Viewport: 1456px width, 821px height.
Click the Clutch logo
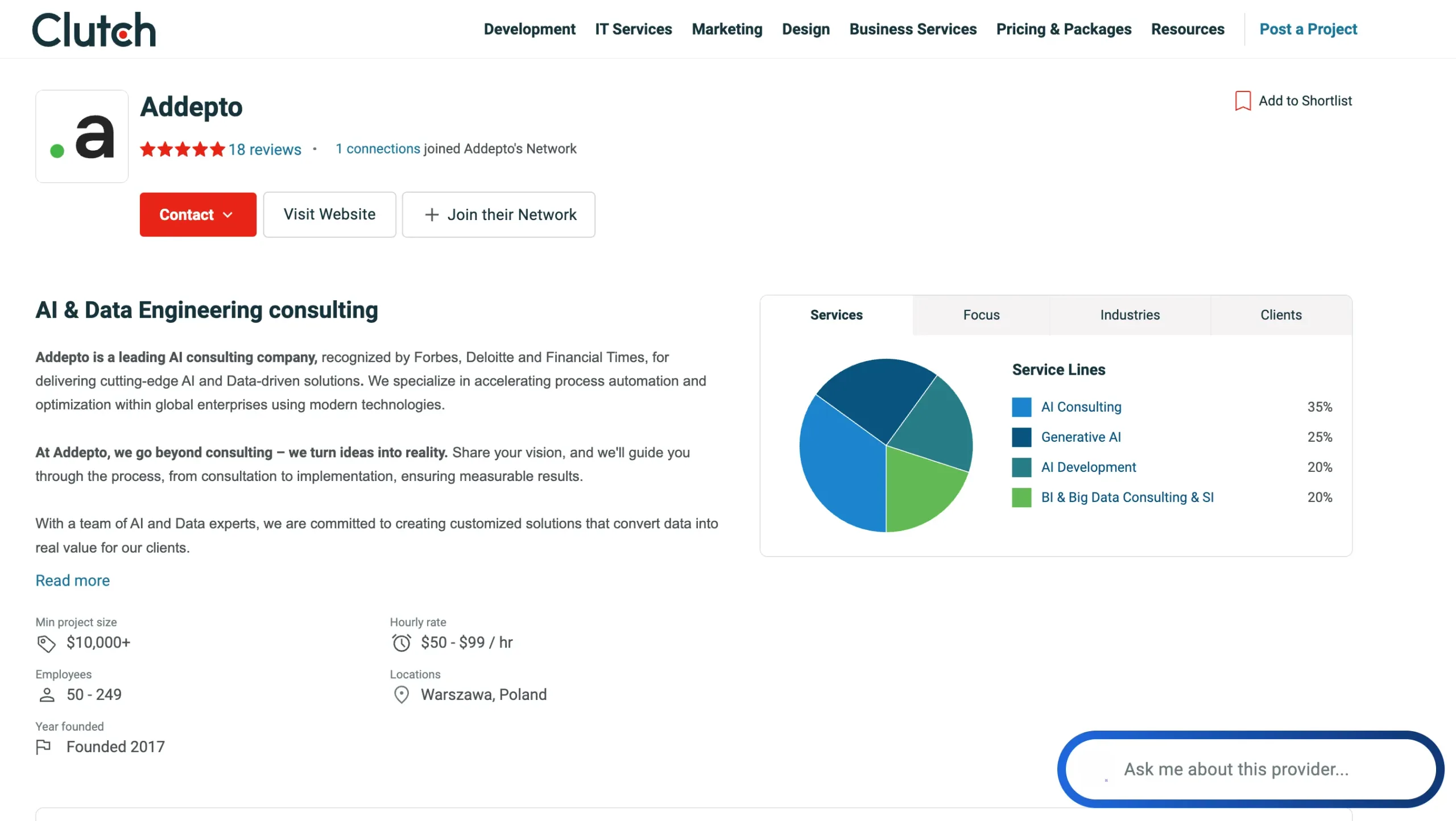94,29
